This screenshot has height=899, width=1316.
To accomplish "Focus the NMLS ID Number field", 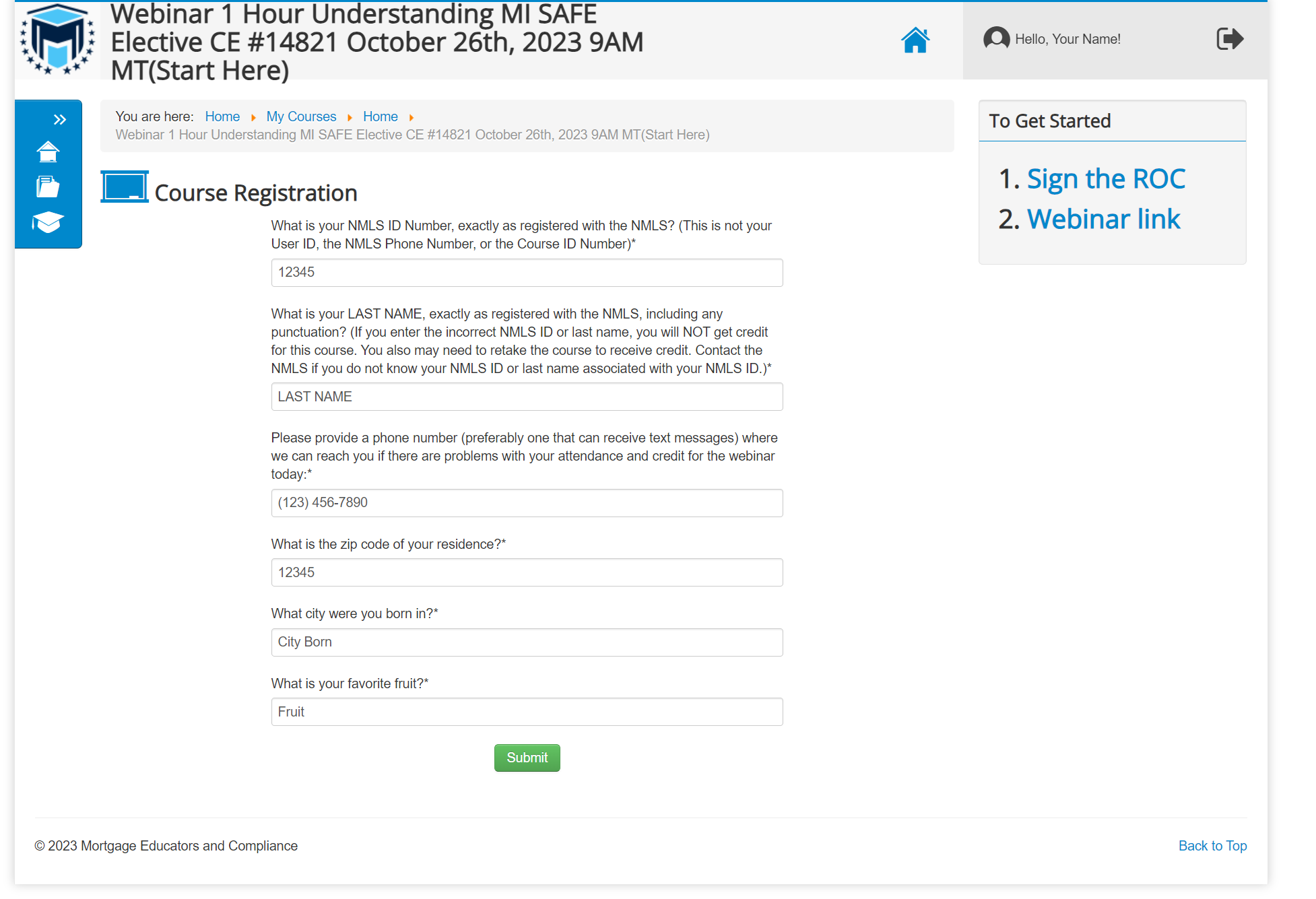I will (x=527, y=273).
